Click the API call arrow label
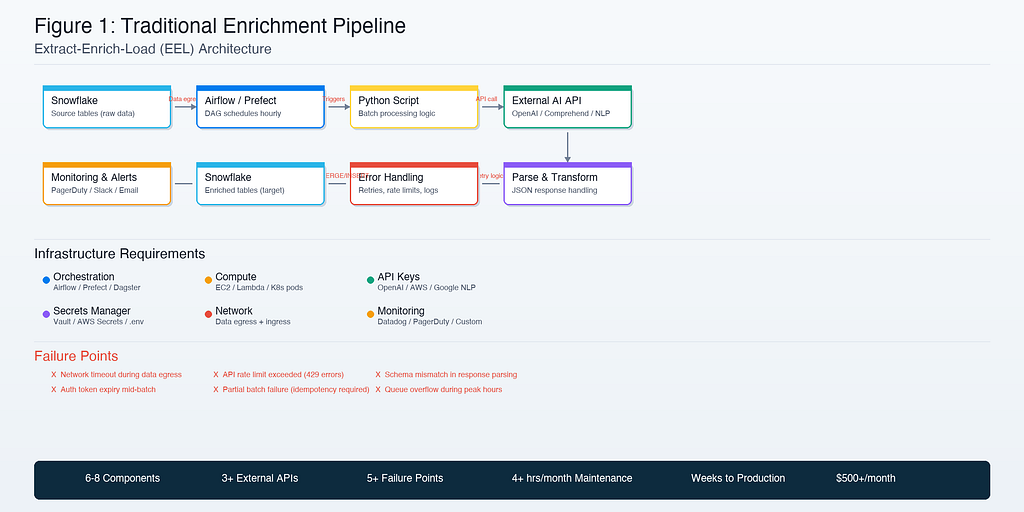The image size is (1024, 512). [487, 99]
